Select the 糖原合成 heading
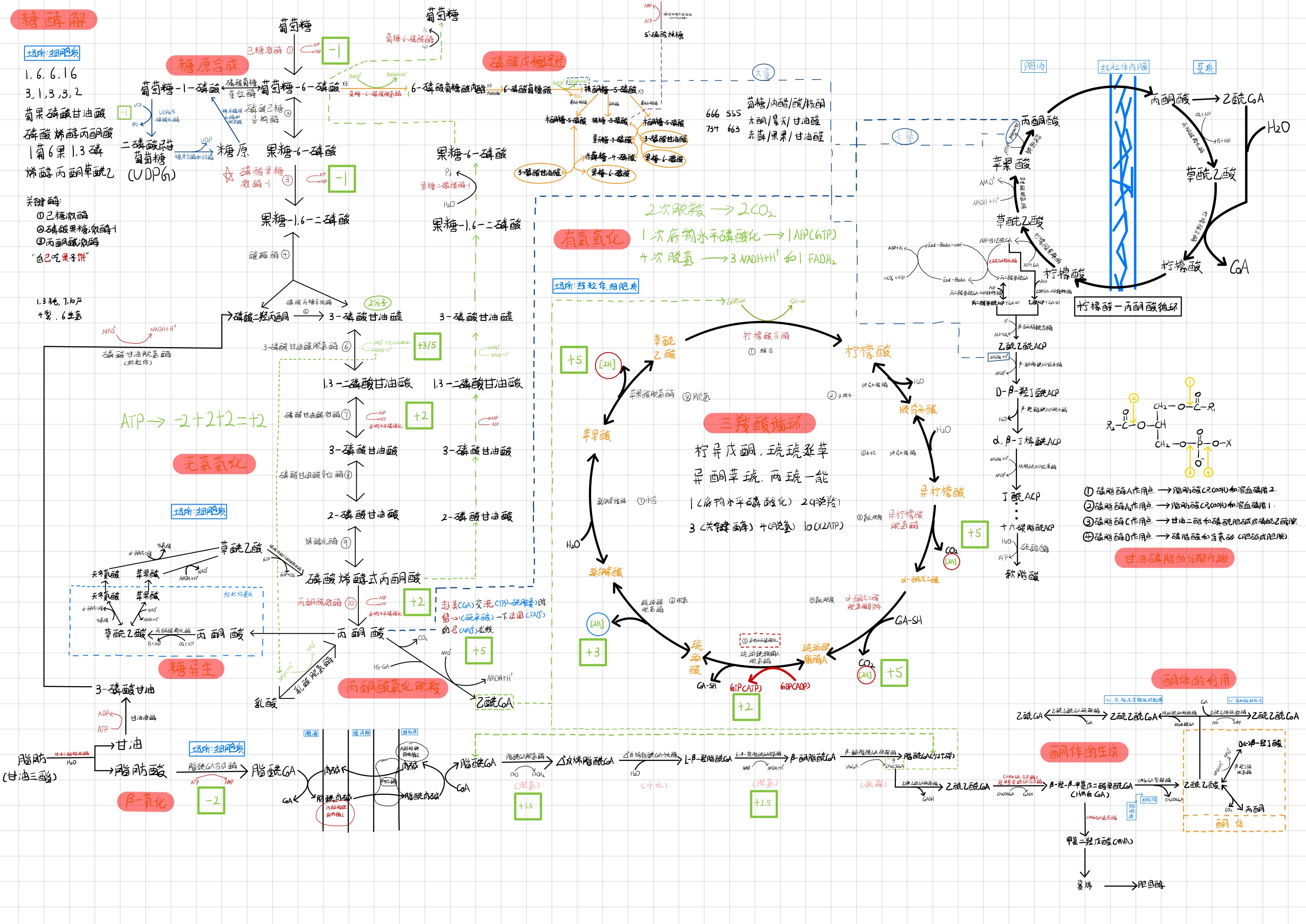This screenshot has height=924, width=1306. [x=207, y=65]
